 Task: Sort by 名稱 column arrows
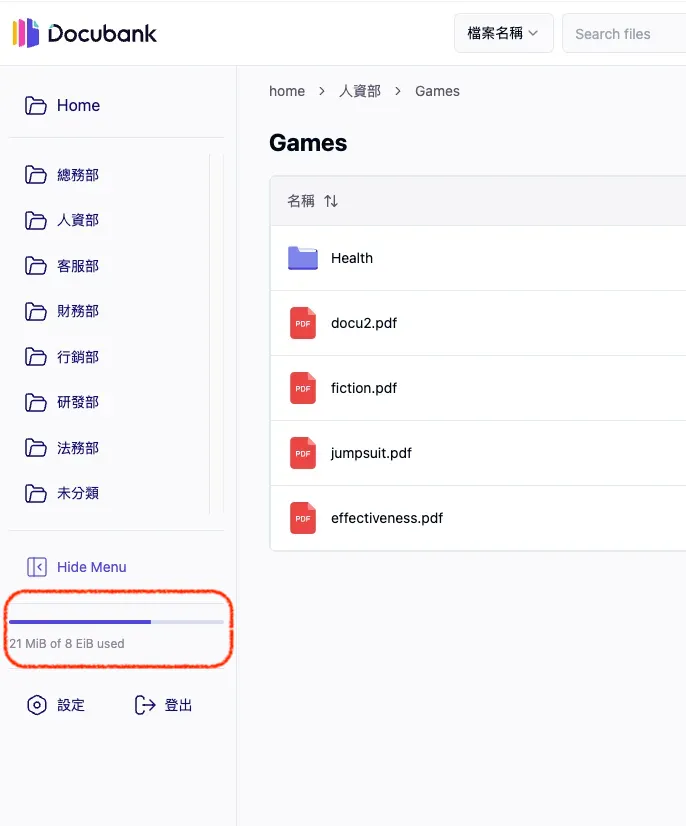coord(331,201)
